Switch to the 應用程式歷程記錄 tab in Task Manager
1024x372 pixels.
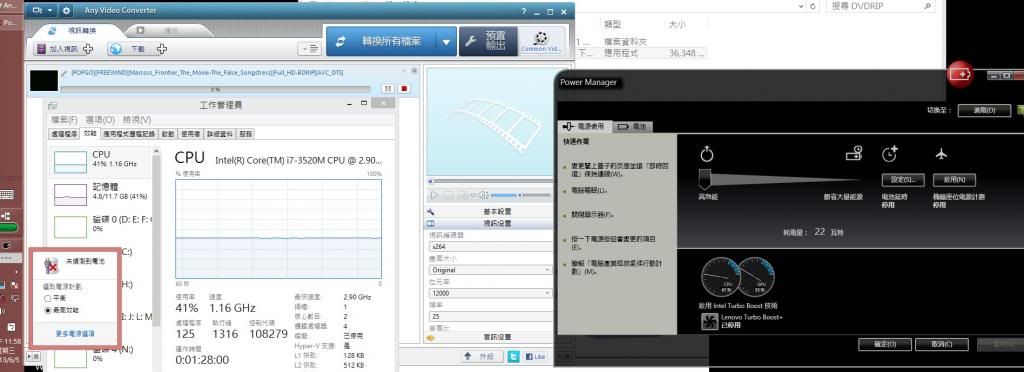point(129,134)
